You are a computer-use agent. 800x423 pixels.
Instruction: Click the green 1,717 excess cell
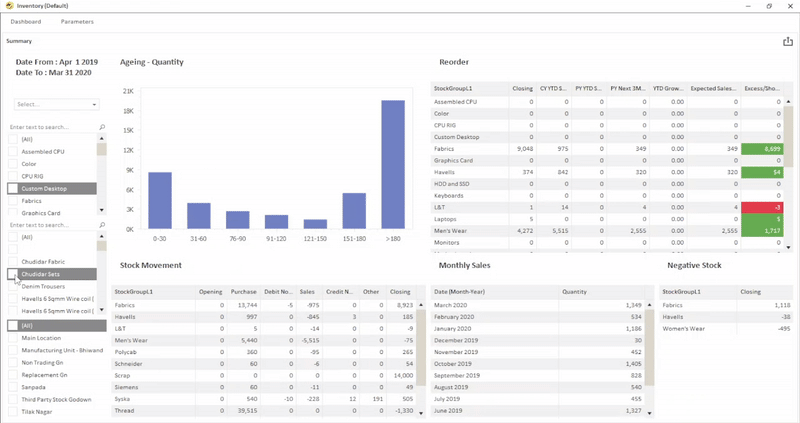(x=762, y=231)
